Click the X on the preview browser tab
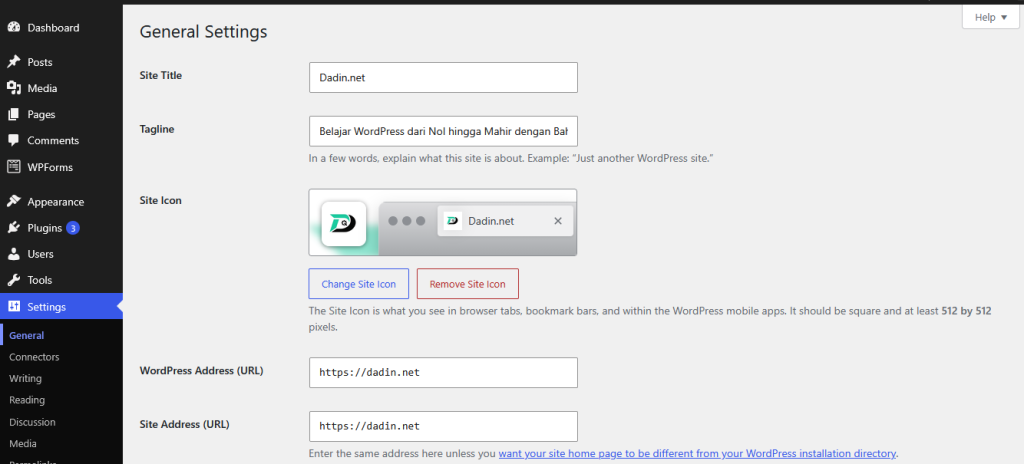 coord(558,221)
